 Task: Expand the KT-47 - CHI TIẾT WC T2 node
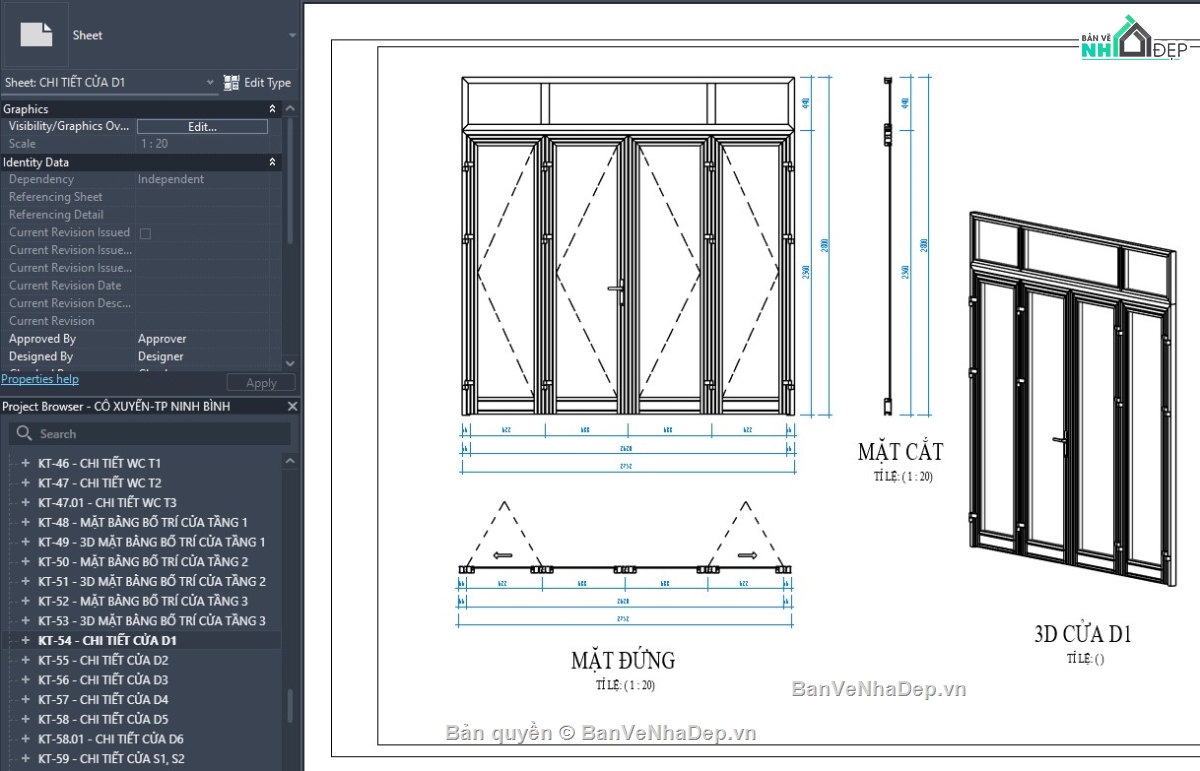(x=25, y=483)
